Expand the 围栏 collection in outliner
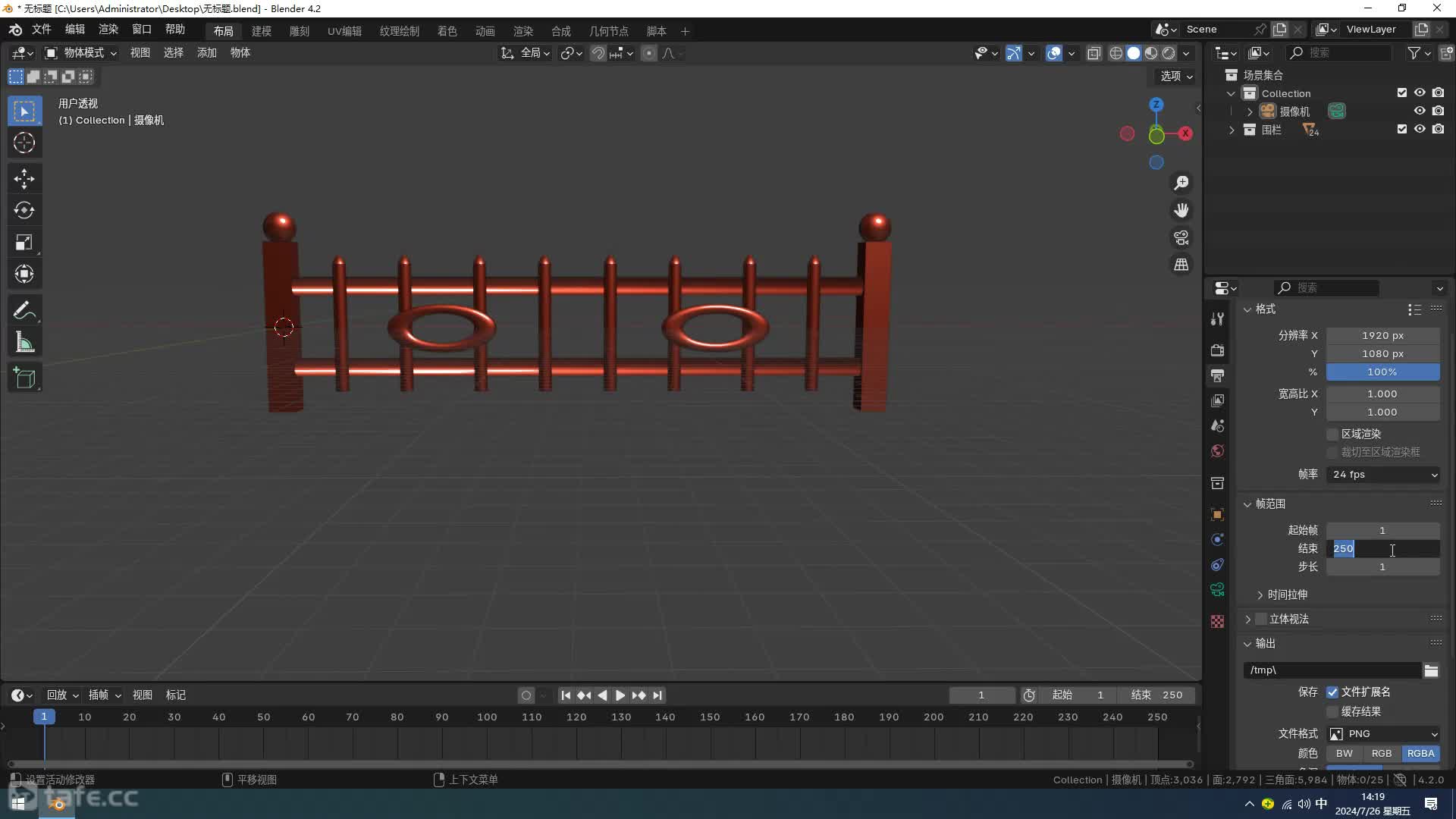 pos(1232,130)
